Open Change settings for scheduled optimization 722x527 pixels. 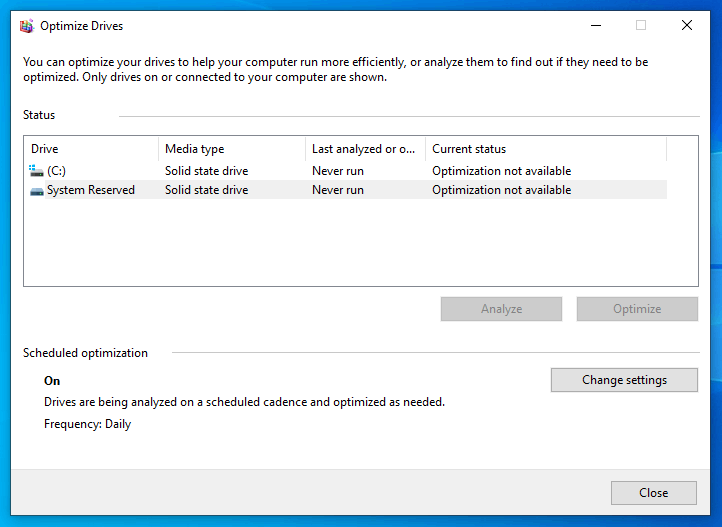pyautogui.click(x=624, y=380)
